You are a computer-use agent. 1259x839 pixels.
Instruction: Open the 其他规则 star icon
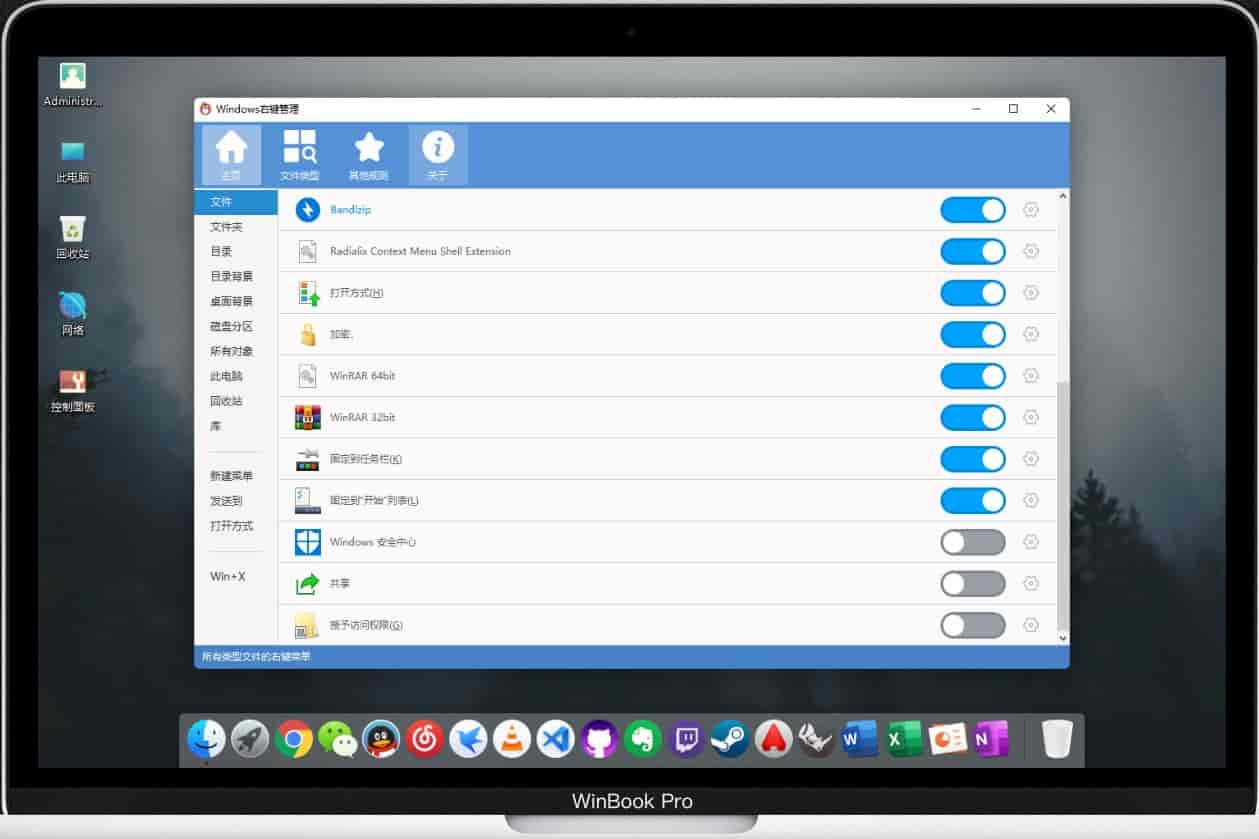369,155
